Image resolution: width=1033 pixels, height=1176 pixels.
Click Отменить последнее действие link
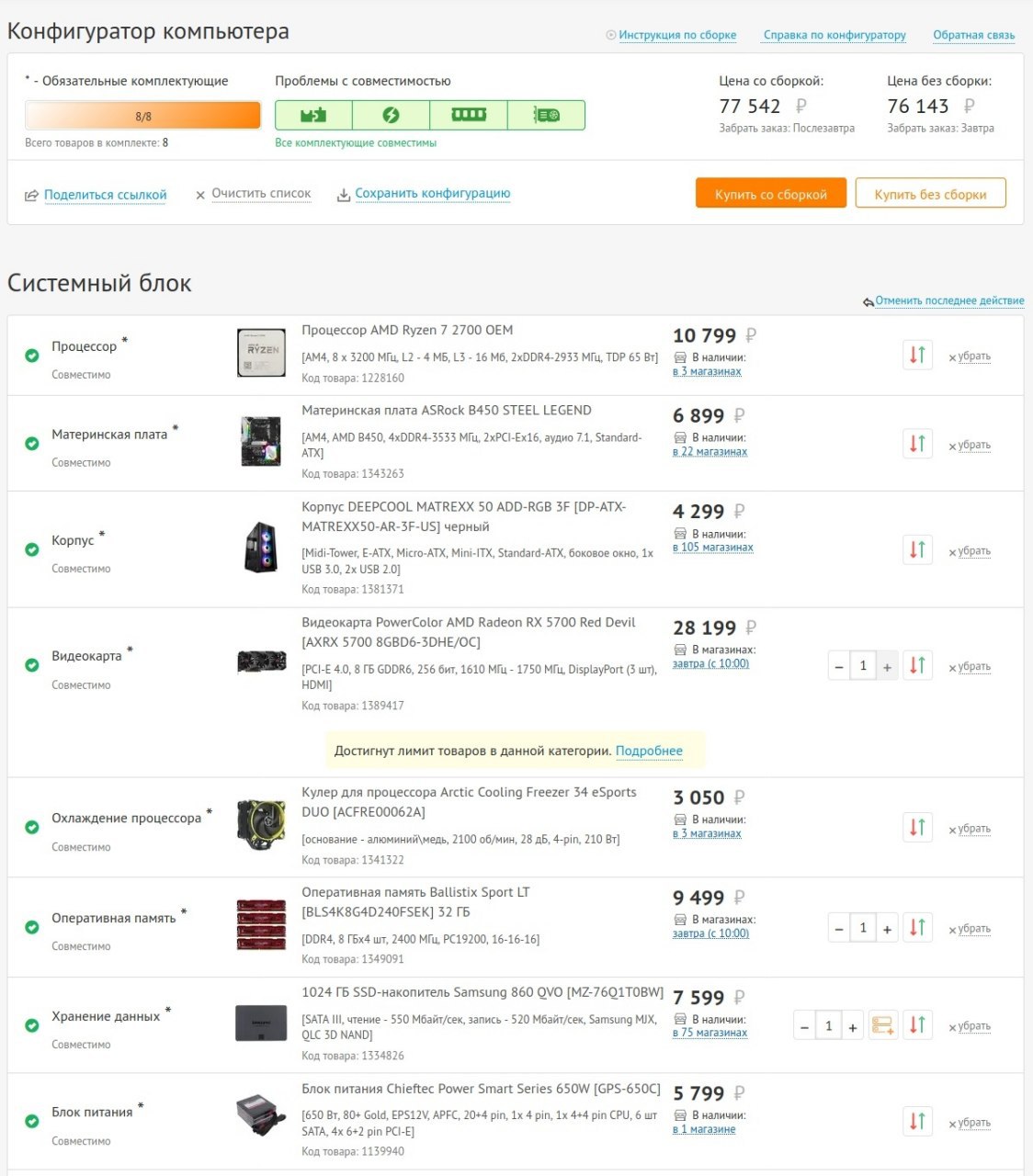point(949,300)
